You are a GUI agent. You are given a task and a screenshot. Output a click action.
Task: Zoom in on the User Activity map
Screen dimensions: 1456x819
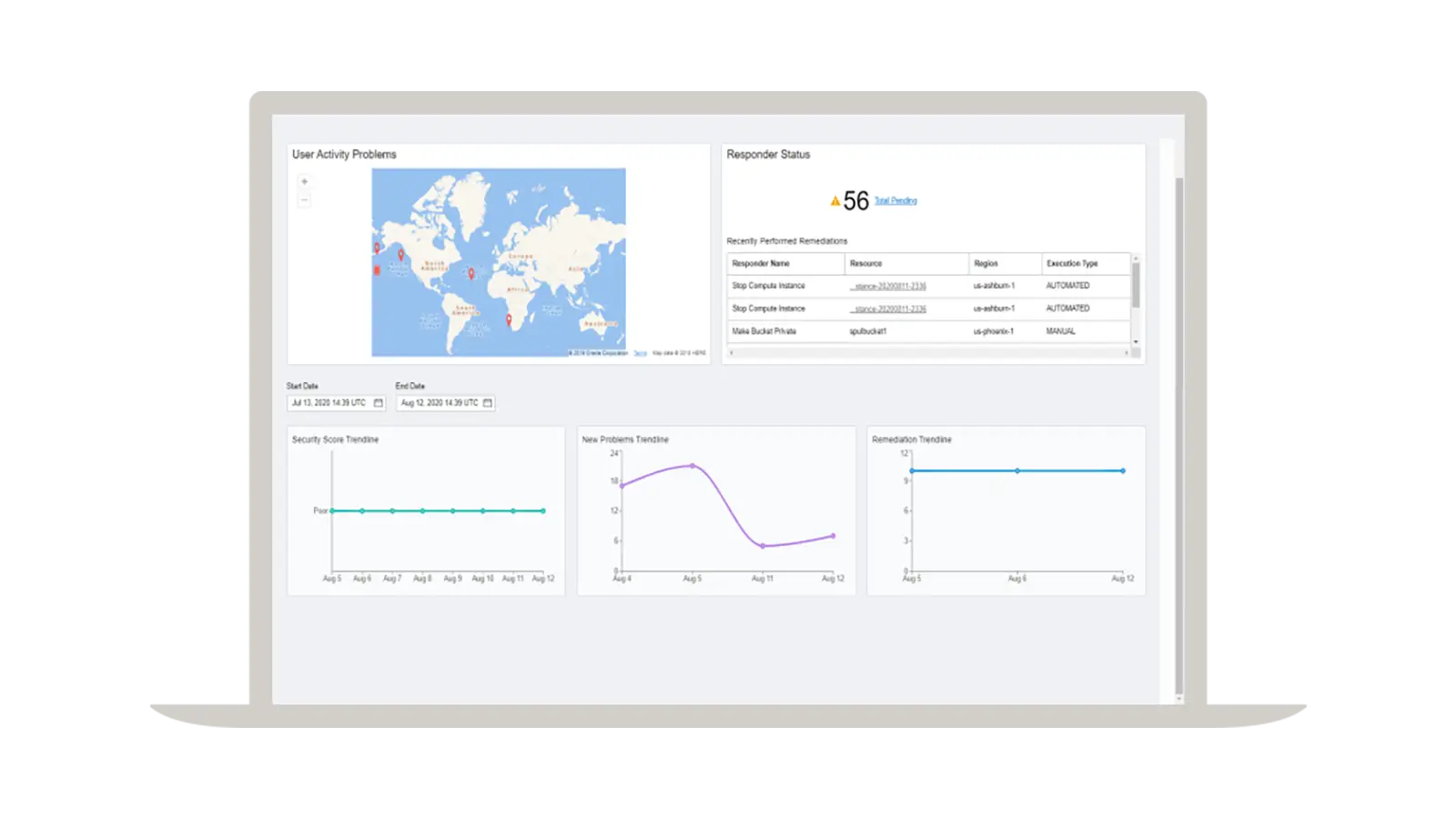tap(304, 181)
